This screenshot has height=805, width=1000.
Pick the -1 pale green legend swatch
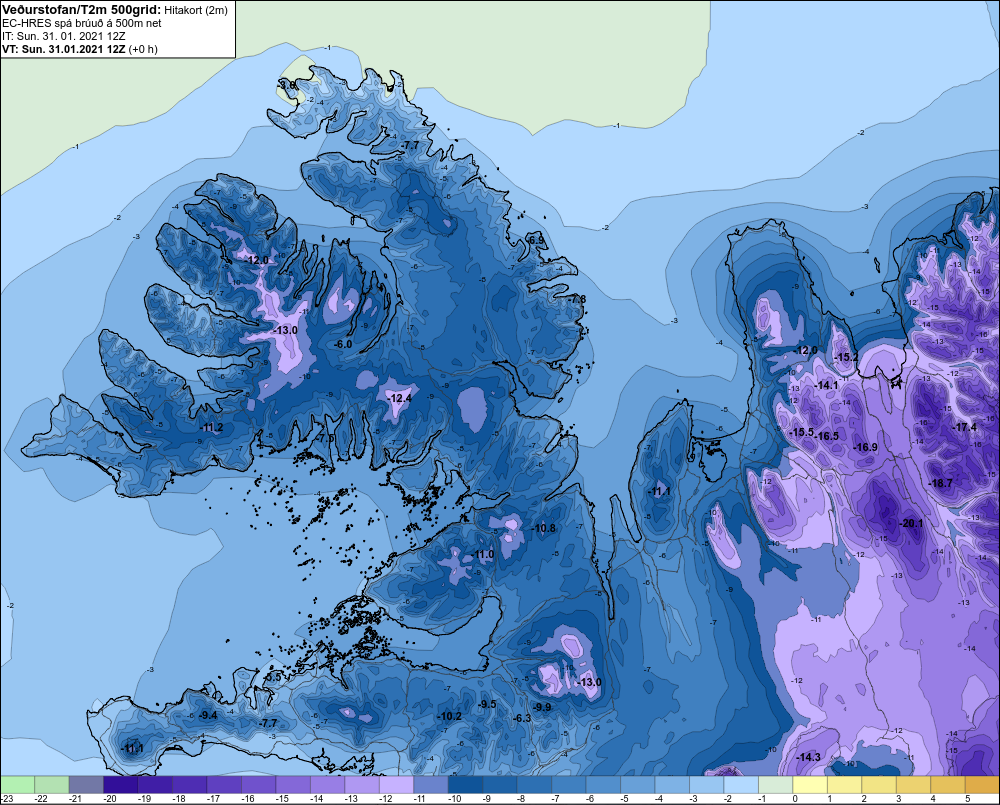(775, 785)
